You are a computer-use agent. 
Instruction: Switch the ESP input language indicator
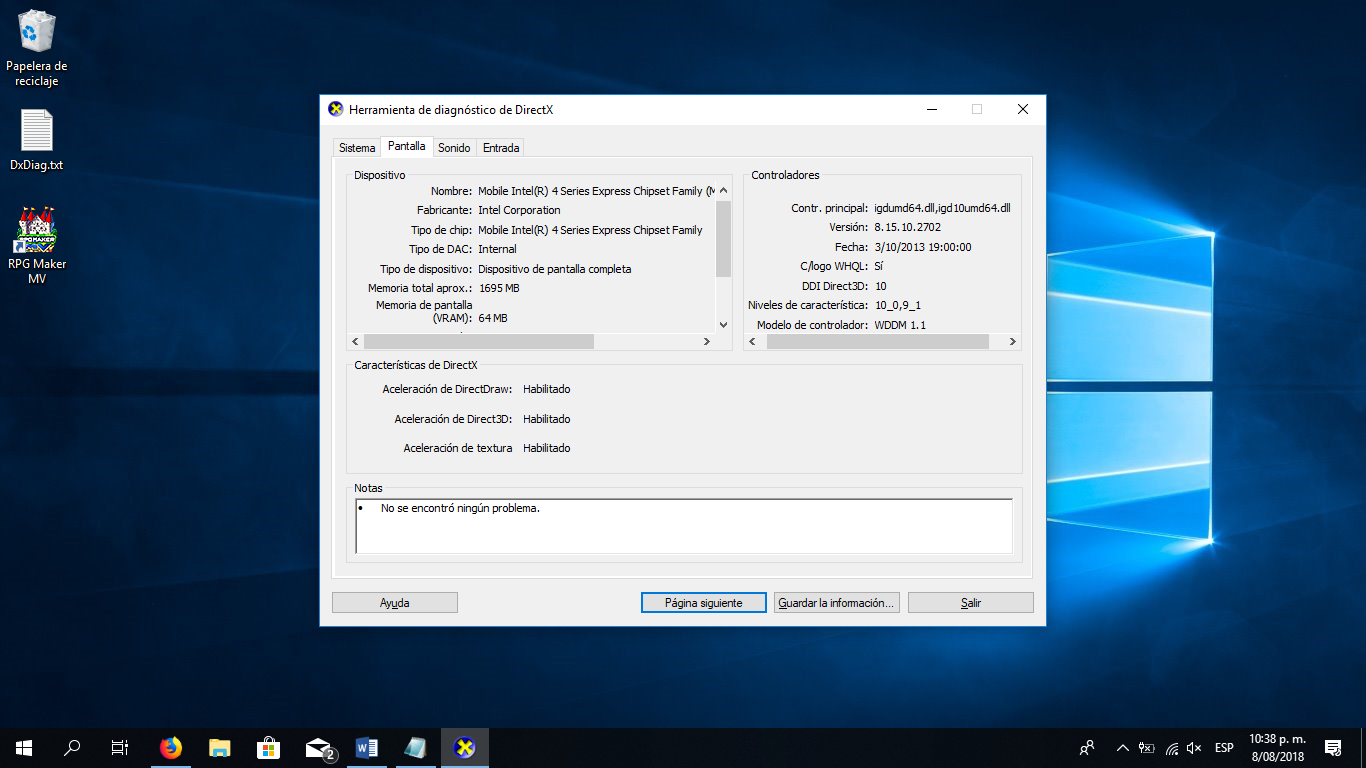coord(1224,747)
